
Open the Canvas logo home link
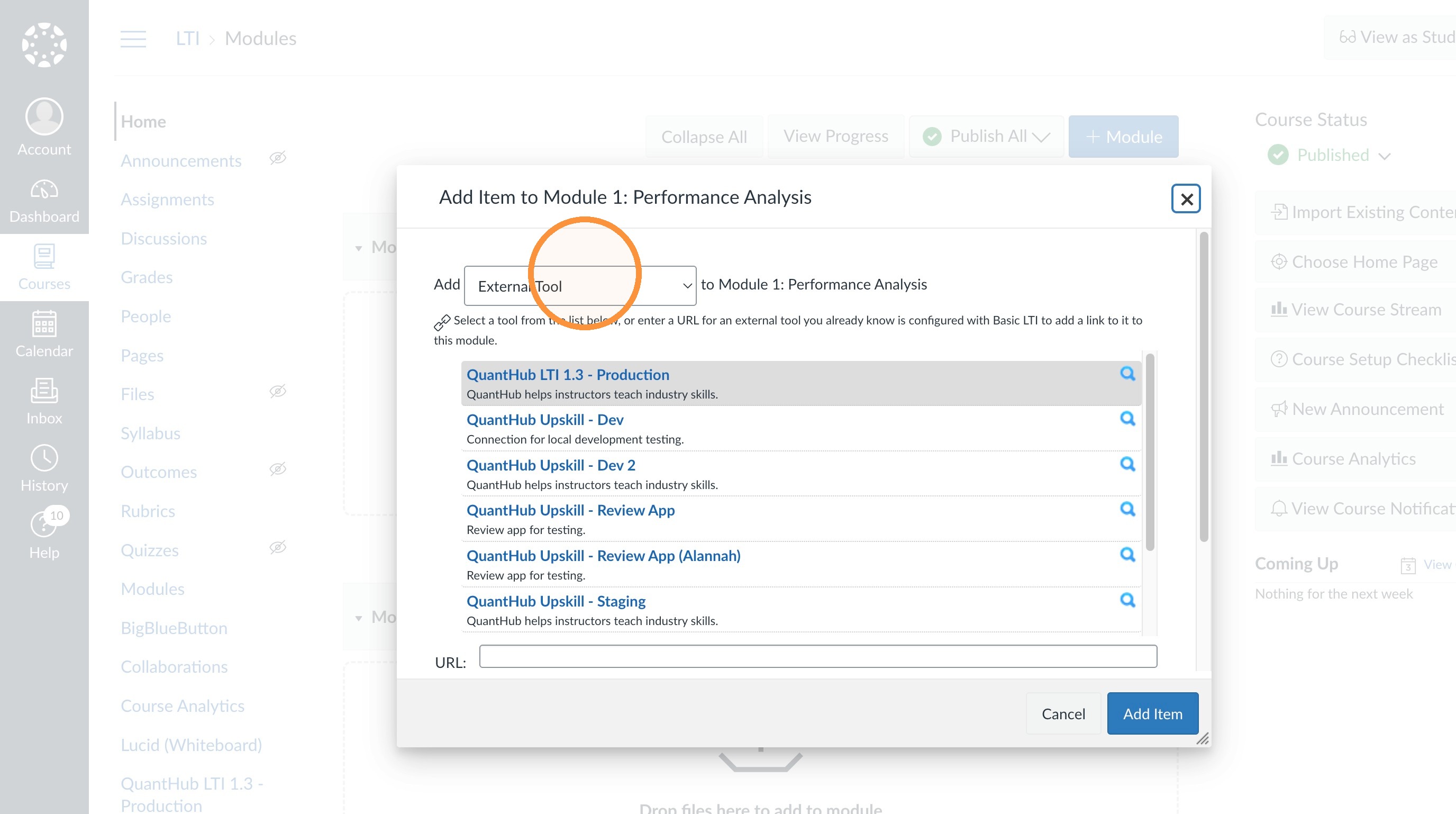[x=44, y=44]
